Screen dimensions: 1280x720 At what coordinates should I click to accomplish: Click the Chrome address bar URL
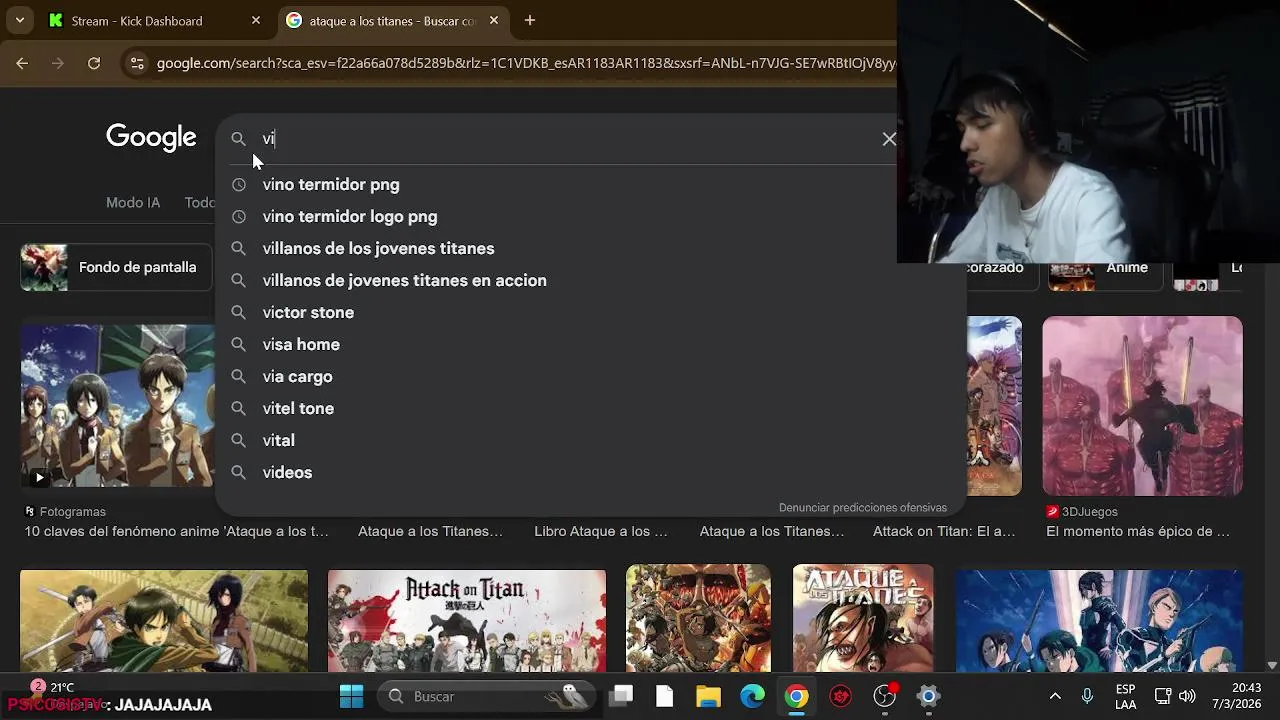(x=526, y=63)
